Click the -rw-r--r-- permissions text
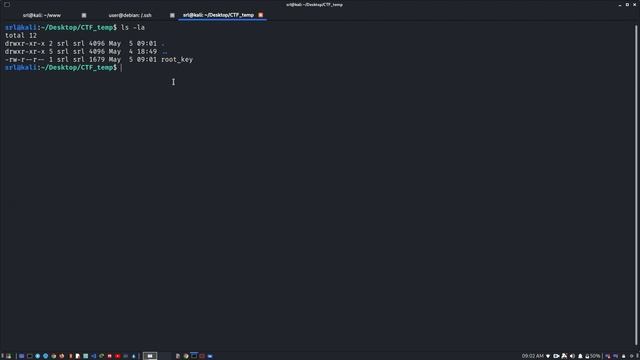 [x=25, y=60]
